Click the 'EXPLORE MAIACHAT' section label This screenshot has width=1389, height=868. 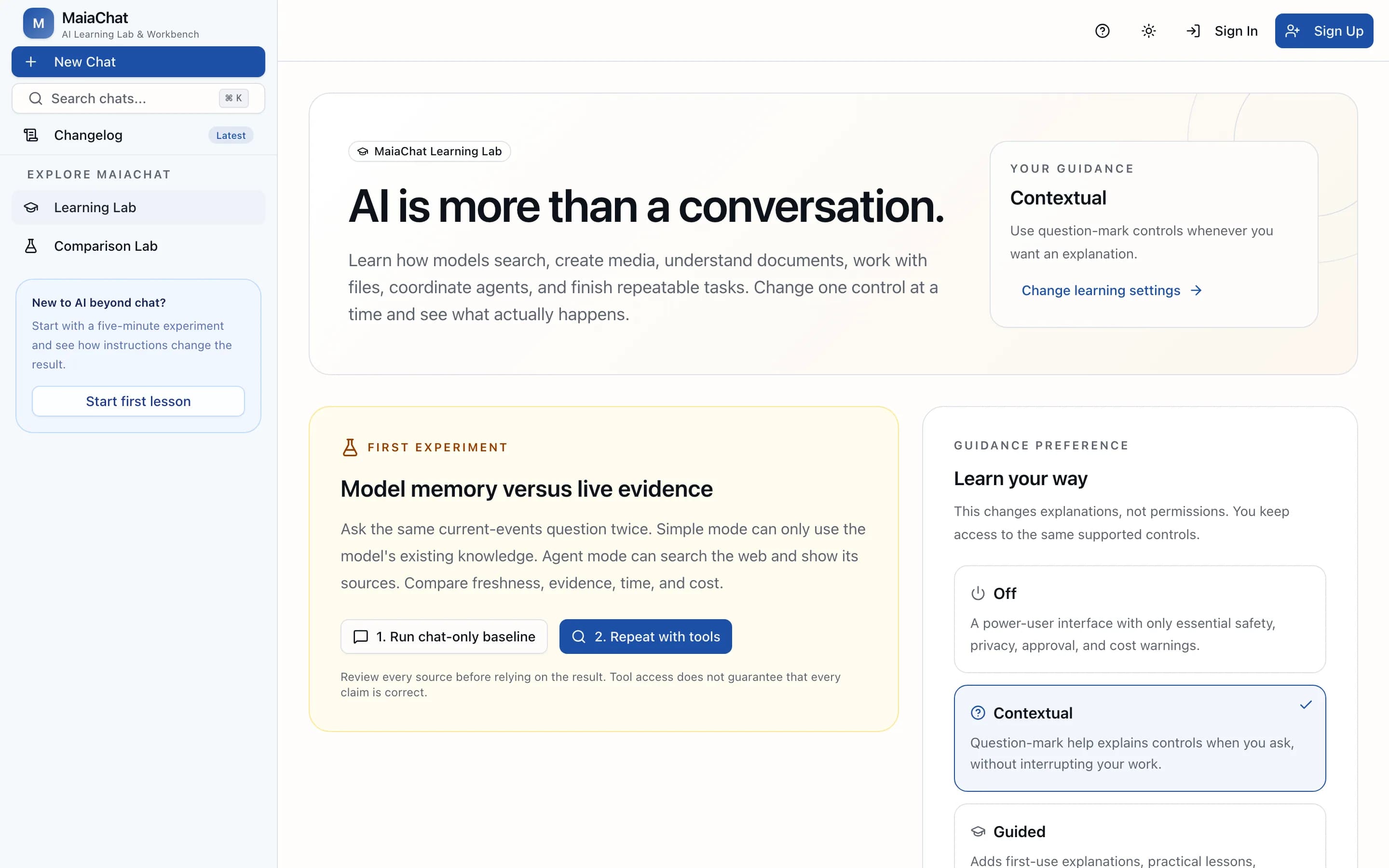tap(99, 175)
